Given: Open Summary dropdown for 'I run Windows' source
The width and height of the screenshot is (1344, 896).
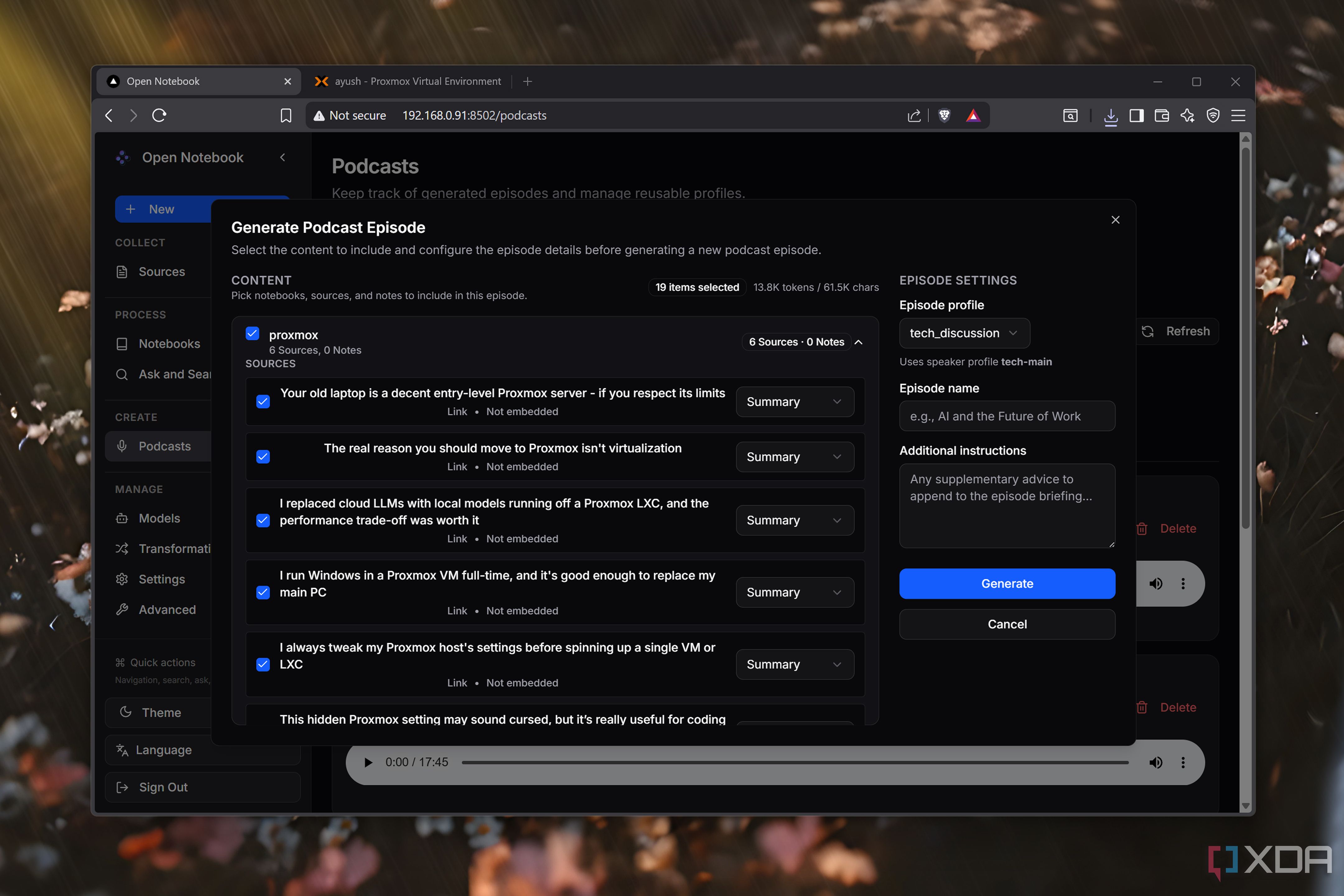Looking at the screenshot, I should pyautogui.click(x=795, y=592).
